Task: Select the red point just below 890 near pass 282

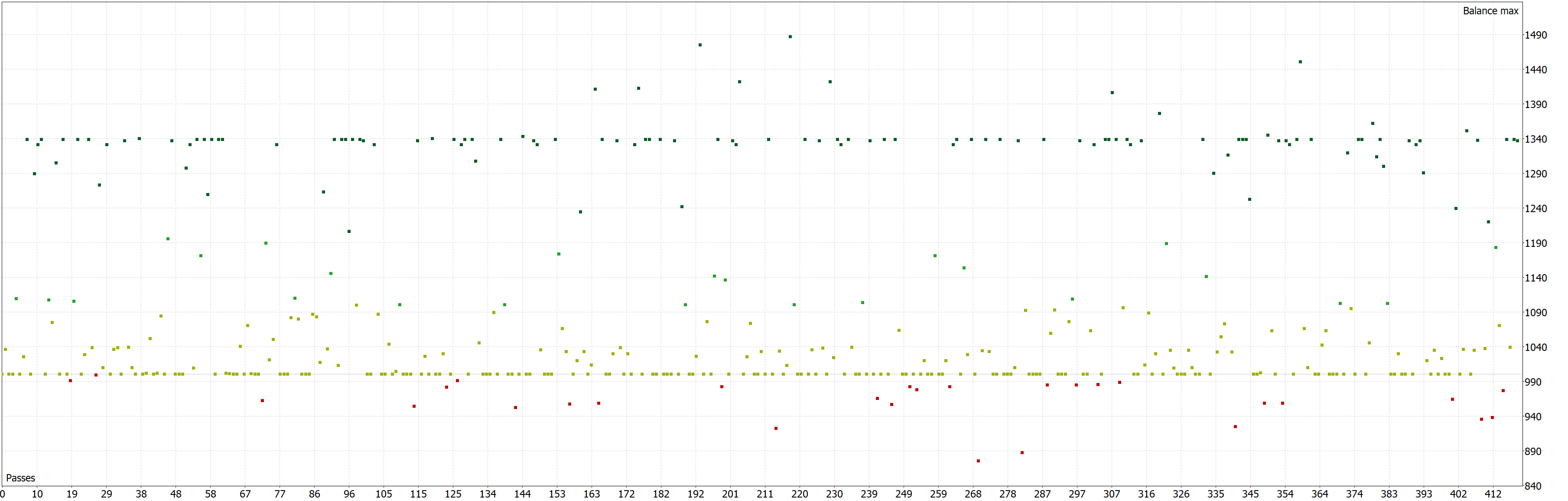Action: tap(1022, 453)
